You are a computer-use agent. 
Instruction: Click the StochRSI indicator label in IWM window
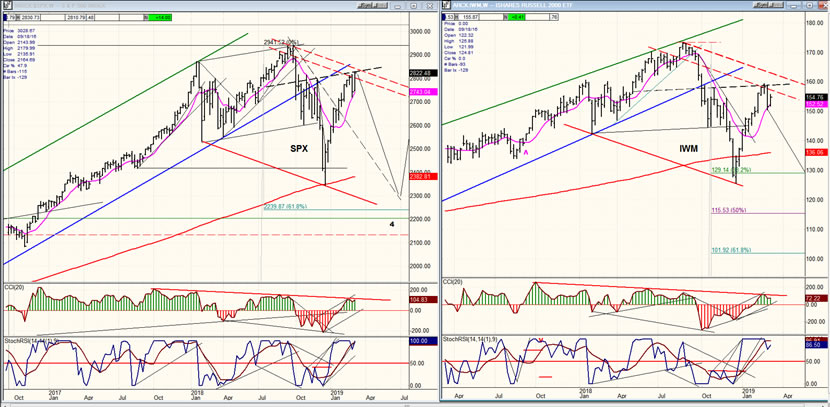pos(470,339)
